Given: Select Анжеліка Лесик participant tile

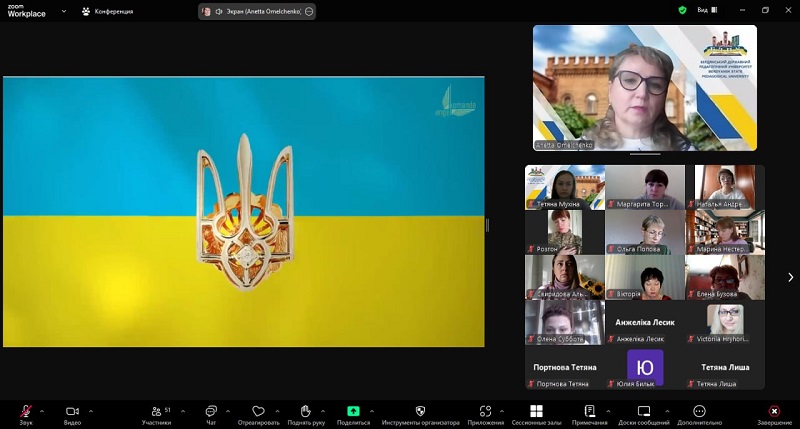Looking at the screenshot, I should (645, 322).
